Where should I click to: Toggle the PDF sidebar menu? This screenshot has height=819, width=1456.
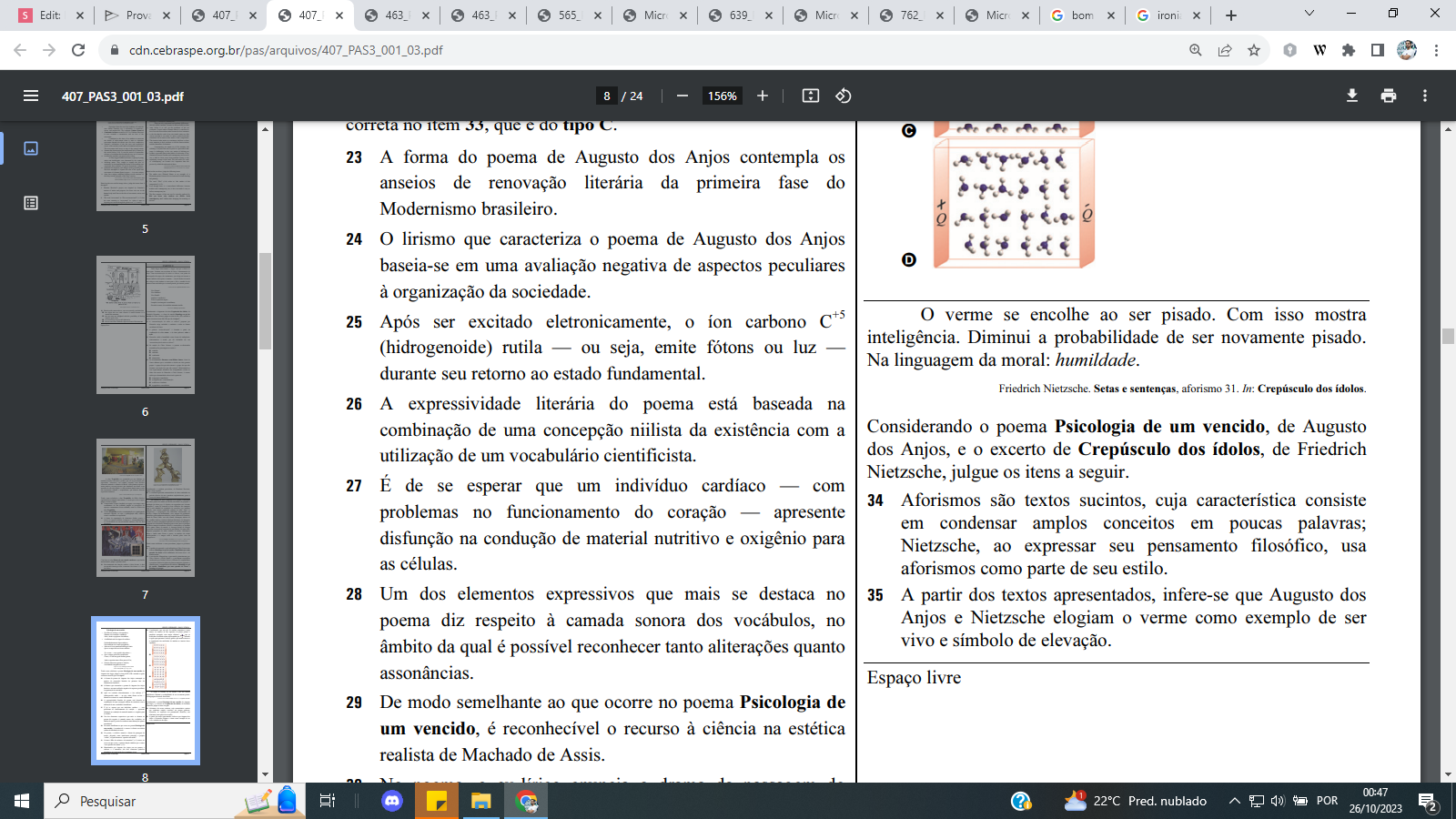[31, 96]
